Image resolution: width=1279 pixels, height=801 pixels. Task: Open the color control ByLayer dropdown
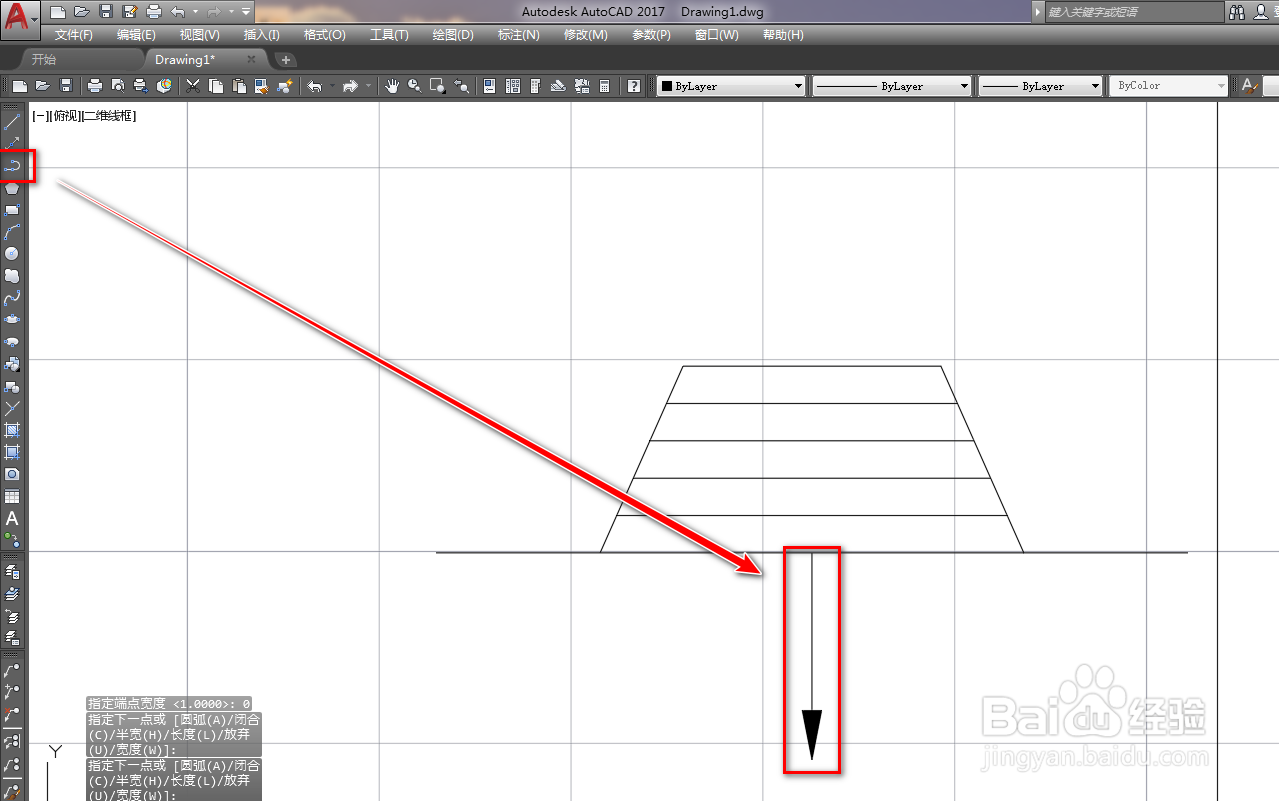[x=731, y=86]
